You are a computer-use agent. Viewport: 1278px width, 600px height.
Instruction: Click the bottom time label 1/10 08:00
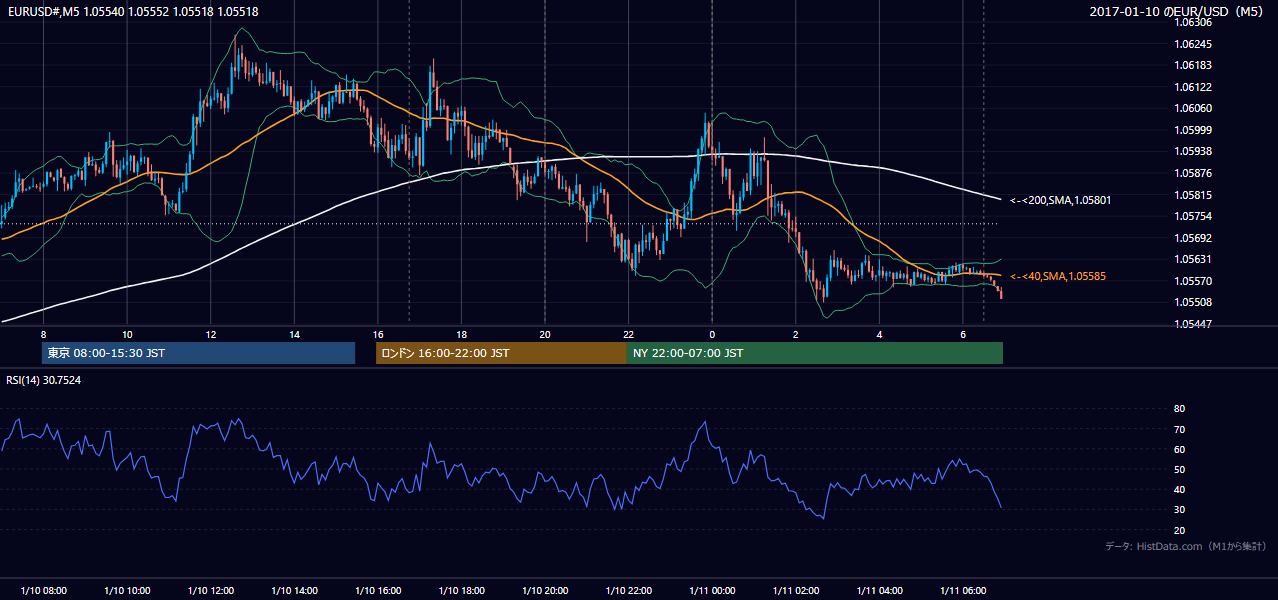tap(43, 591)
